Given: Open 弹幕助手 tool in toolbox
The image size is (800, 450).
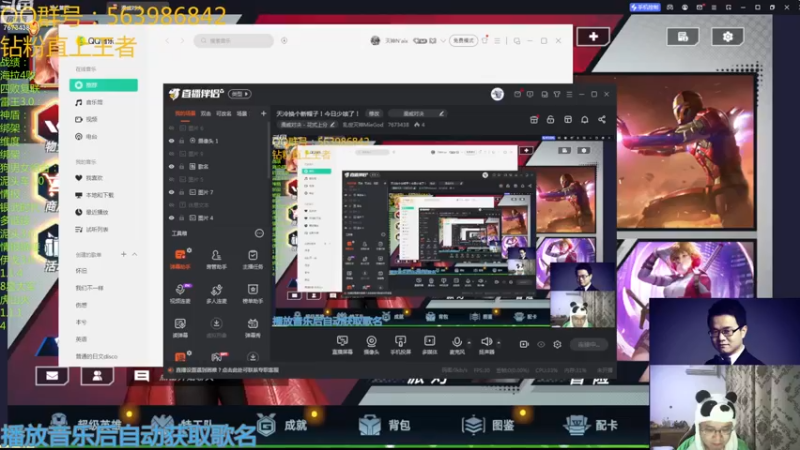Looking at the screenshot, I should (x=180, y=259).
